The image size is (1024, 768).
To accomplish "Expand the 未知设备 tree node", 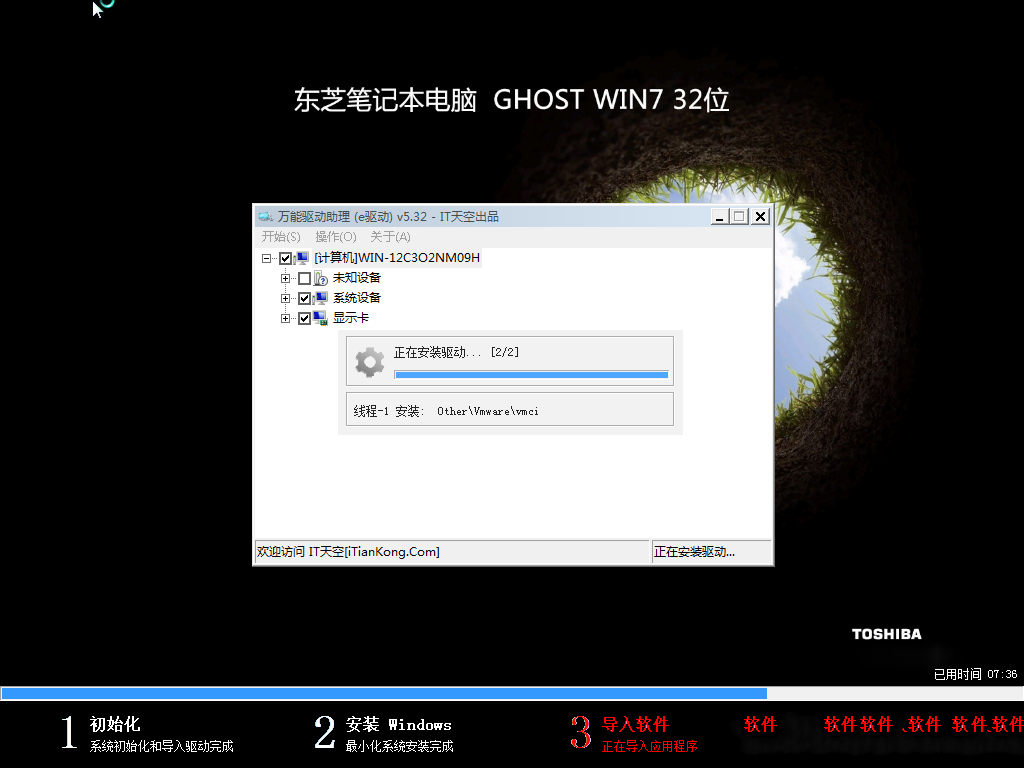I will (x=286, y=278).
